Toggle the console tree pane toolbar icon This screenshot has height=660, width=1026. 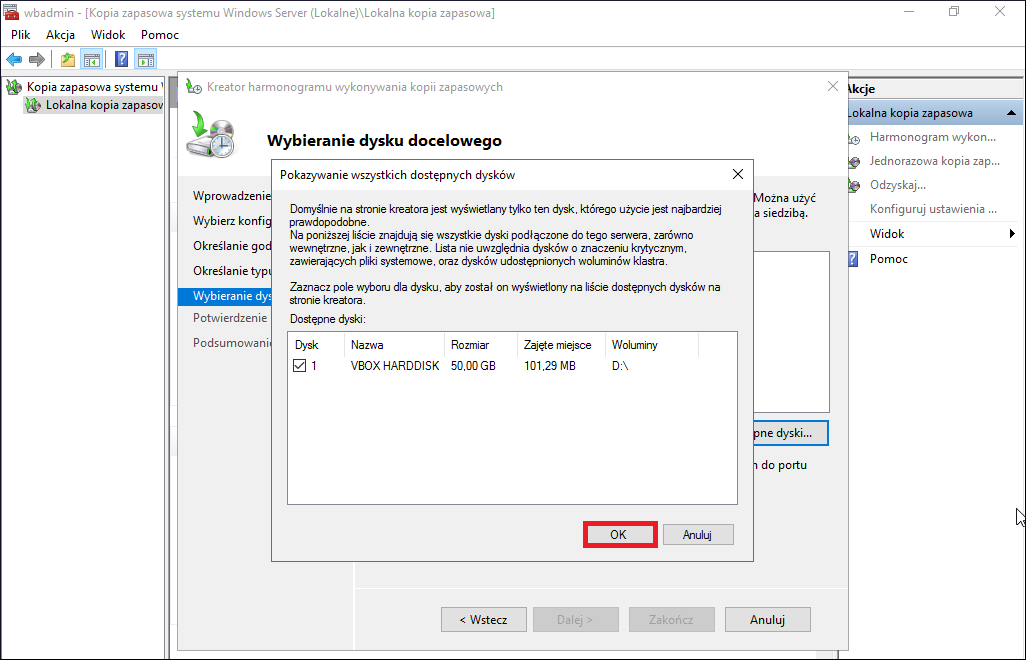[91, 59]
